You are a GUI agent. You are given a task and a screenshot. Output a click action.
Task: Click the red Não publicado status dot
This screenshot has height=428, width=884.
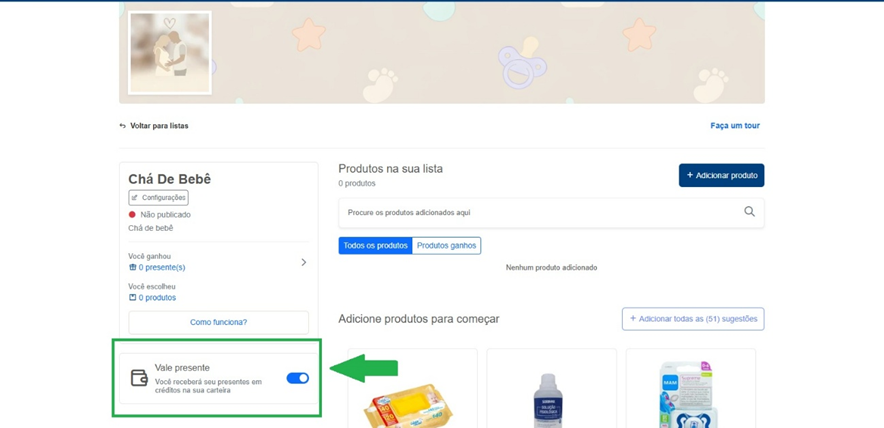pos(132,215)
